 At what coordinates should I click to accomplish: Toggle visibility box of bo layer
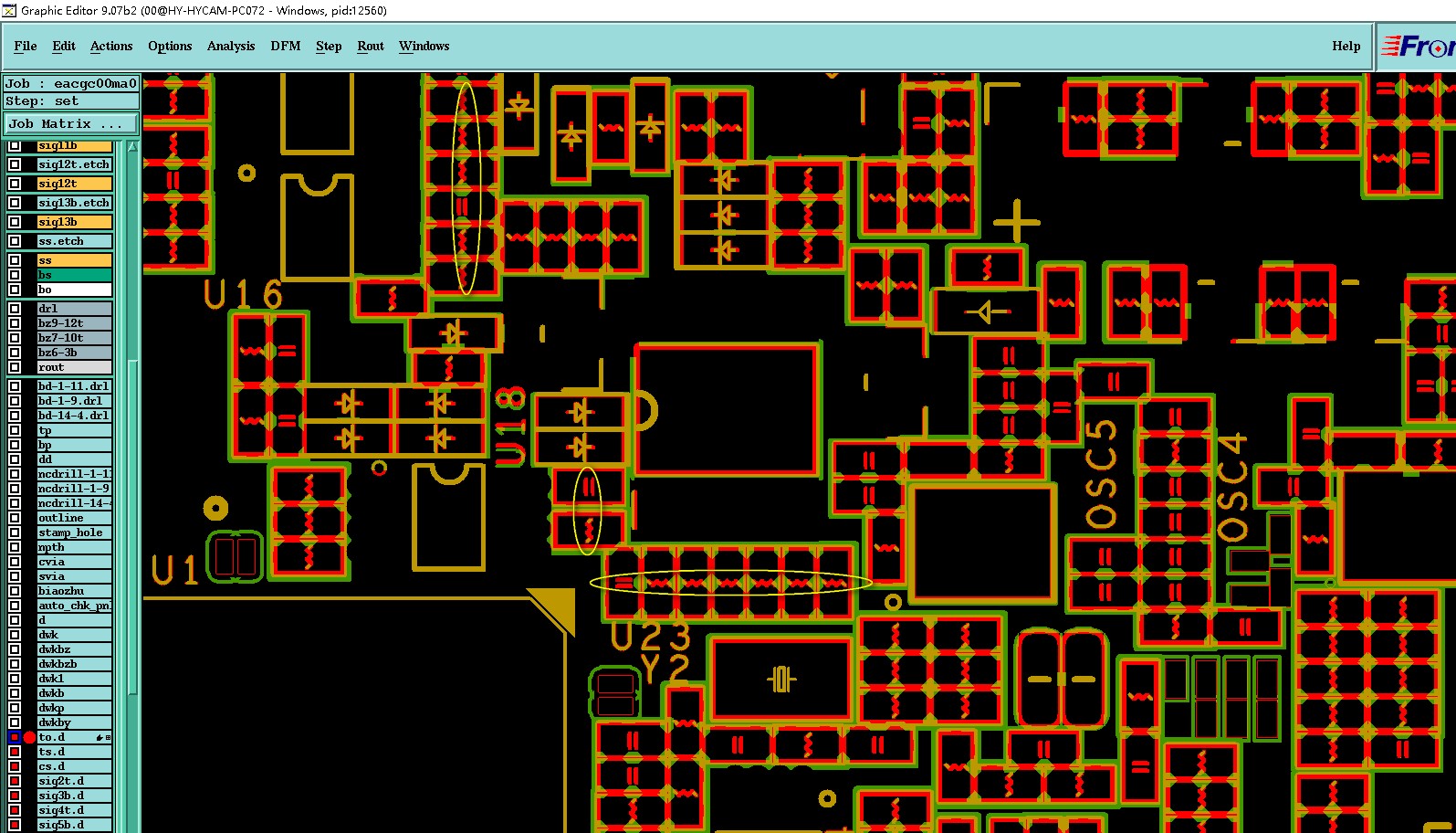[15, 290]
